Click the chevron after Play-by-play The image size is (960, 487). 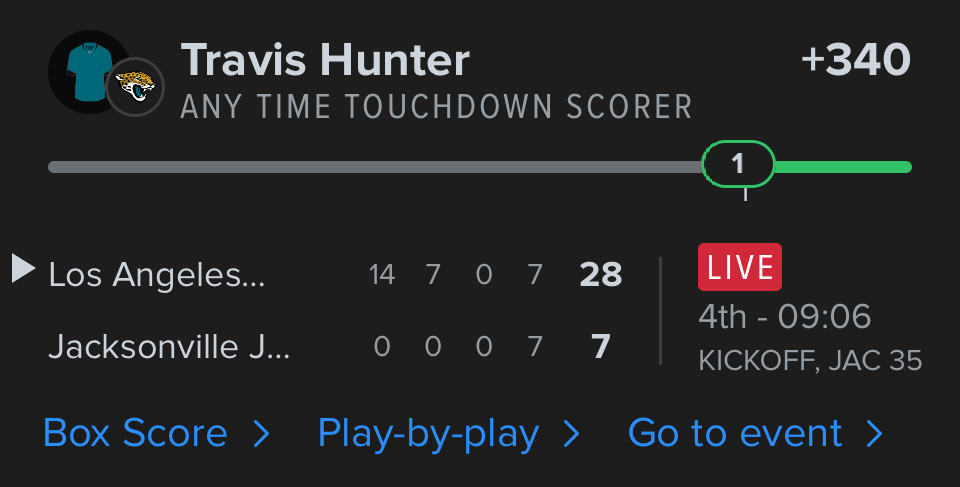(x=572, y=434)
